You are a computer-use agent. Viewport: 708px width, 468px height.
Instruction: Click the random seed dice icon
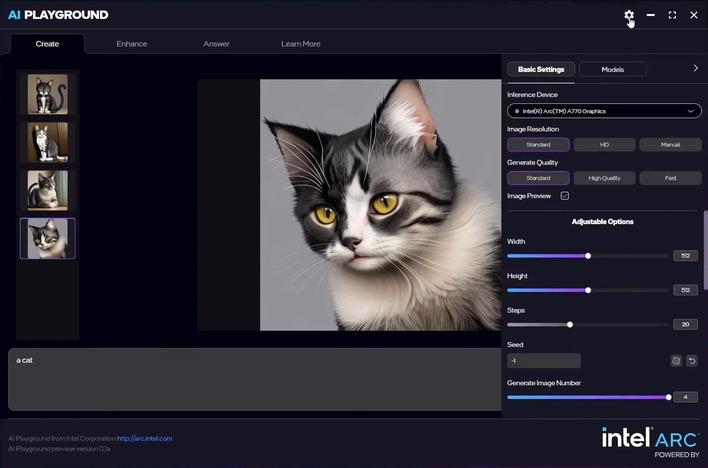[676, 360]
